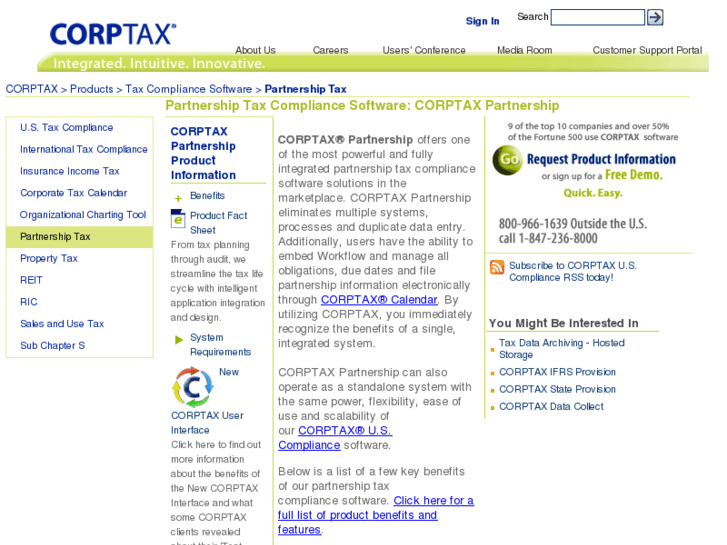Click the Free Demo link
This screenshot has width=727, height=545.
634,175
